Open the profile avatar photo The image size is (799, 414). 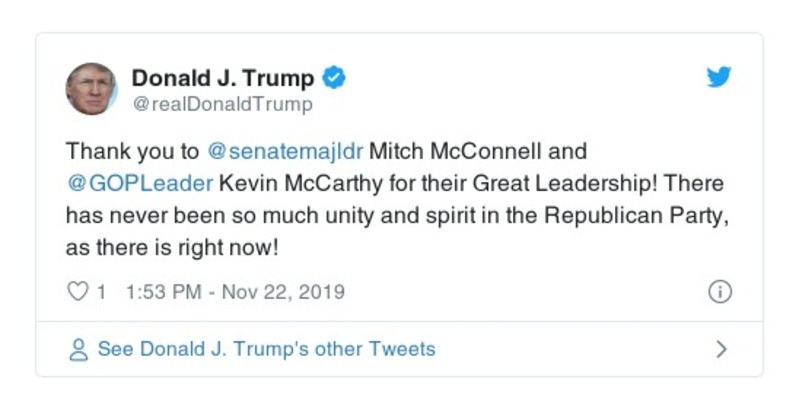[91, 89]
